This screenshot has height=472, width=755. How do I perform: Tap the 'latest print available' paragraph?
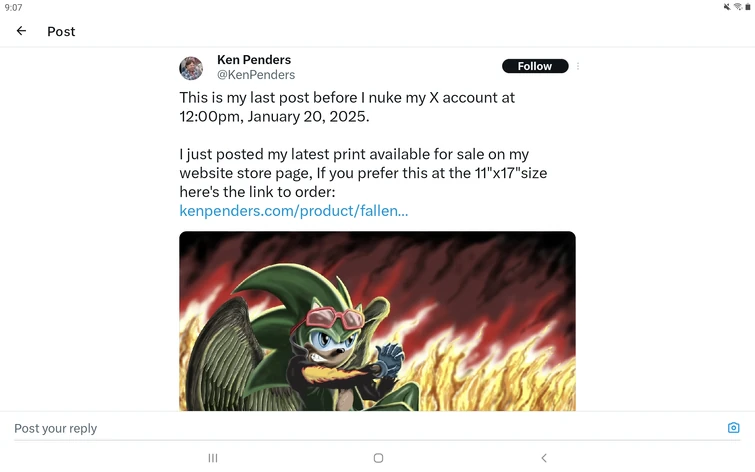363,173
